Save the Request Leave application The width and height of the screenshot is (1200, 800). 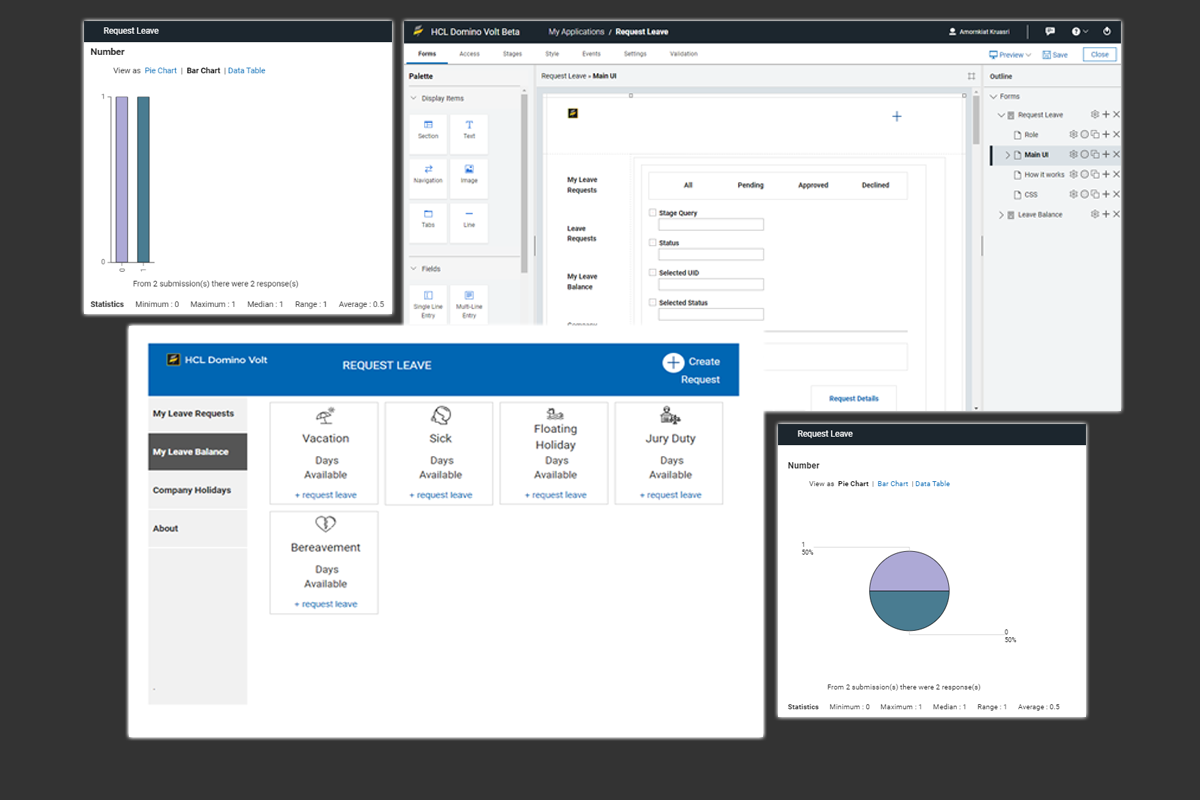click(x=1055, y=55)
